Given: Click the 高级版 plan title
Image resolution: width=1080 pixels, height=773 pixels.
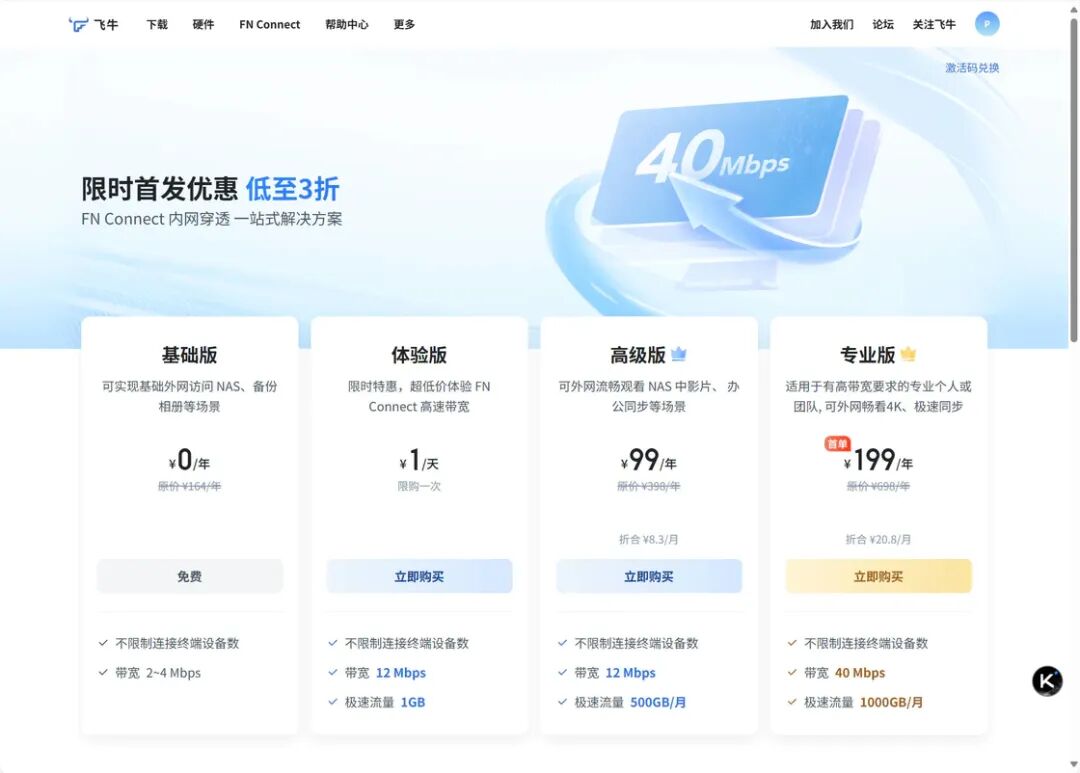Looking at the screenshot, I should point(638,355).
